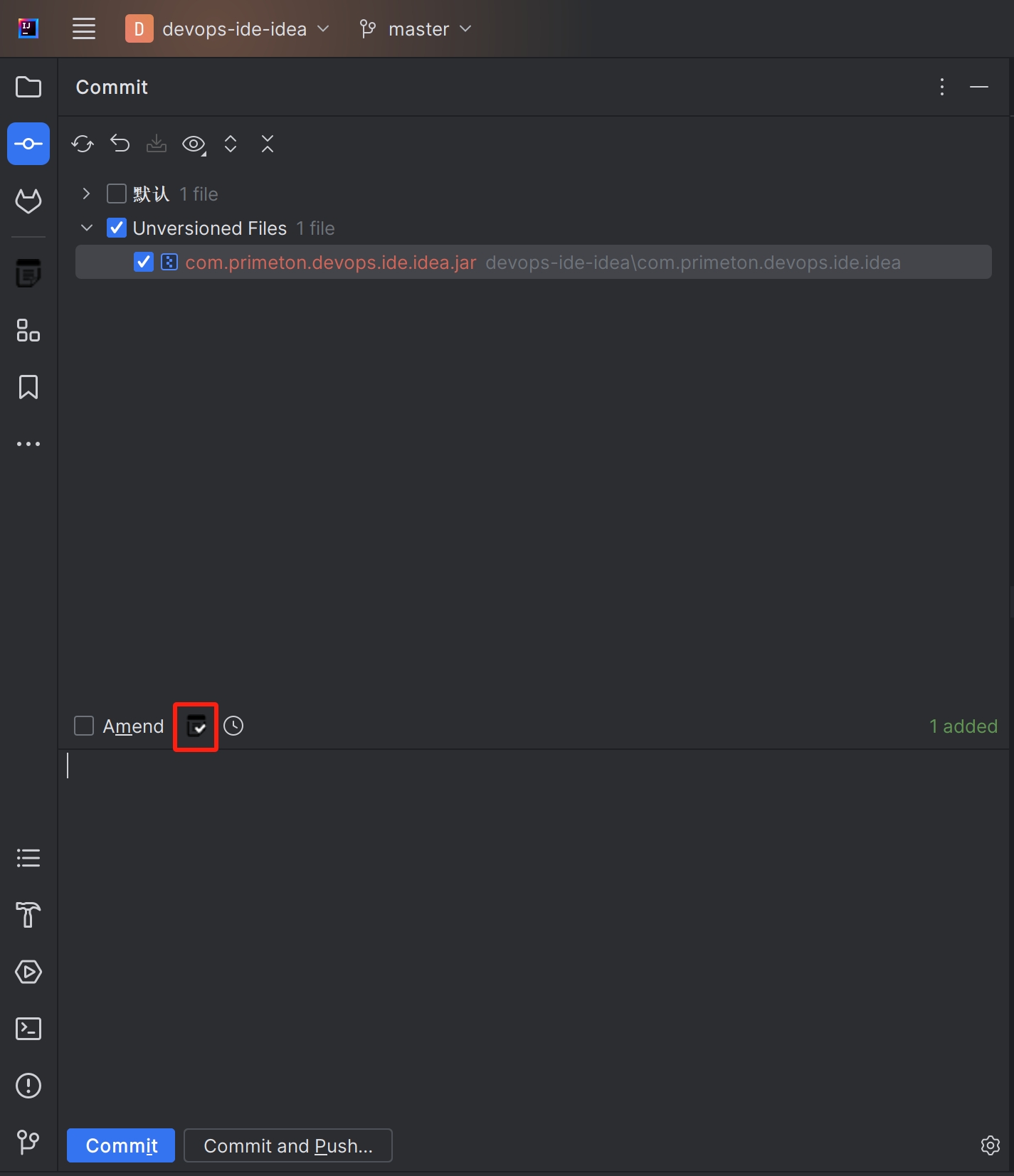
Task: Collapse the Unversioned Files node
Action: coord(86,228)
